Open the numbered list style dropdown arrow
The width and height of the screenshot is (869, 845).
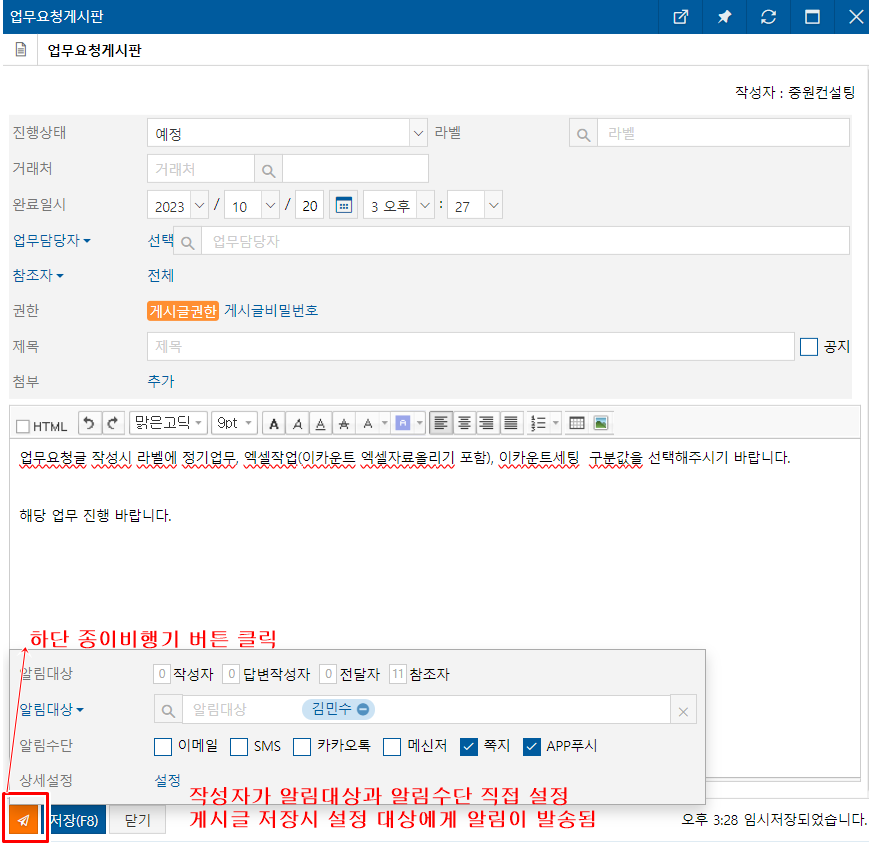click(x=555, y=423)
